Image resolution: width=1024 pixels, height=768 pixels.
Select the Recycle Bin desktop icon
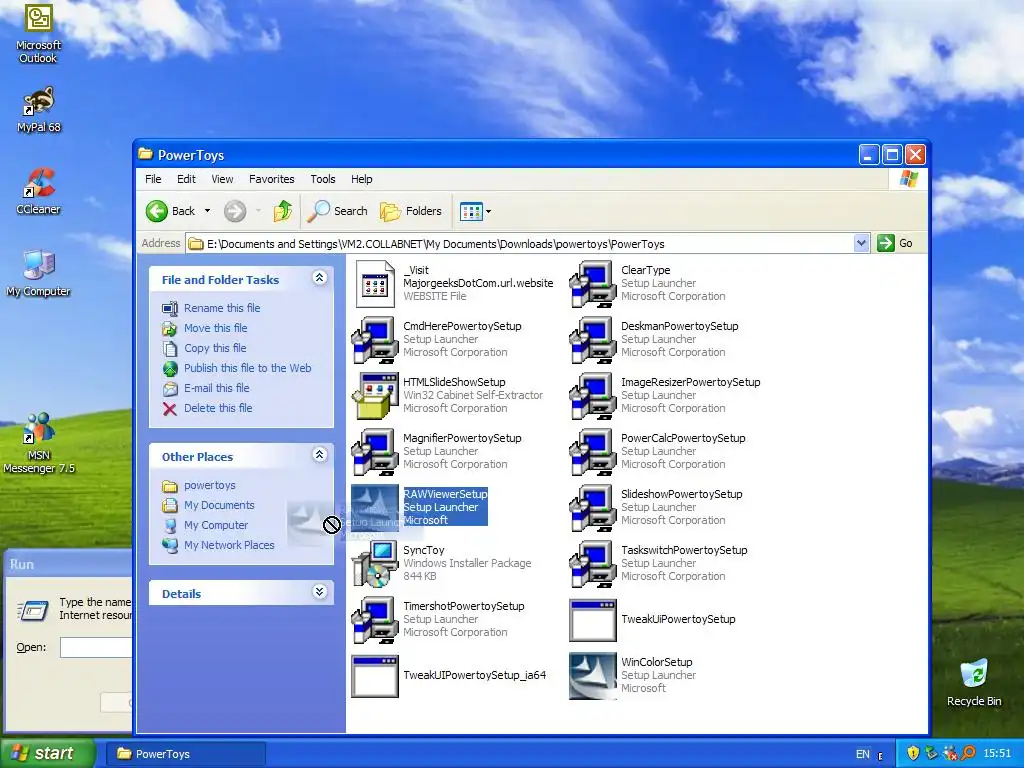point(974,682)
